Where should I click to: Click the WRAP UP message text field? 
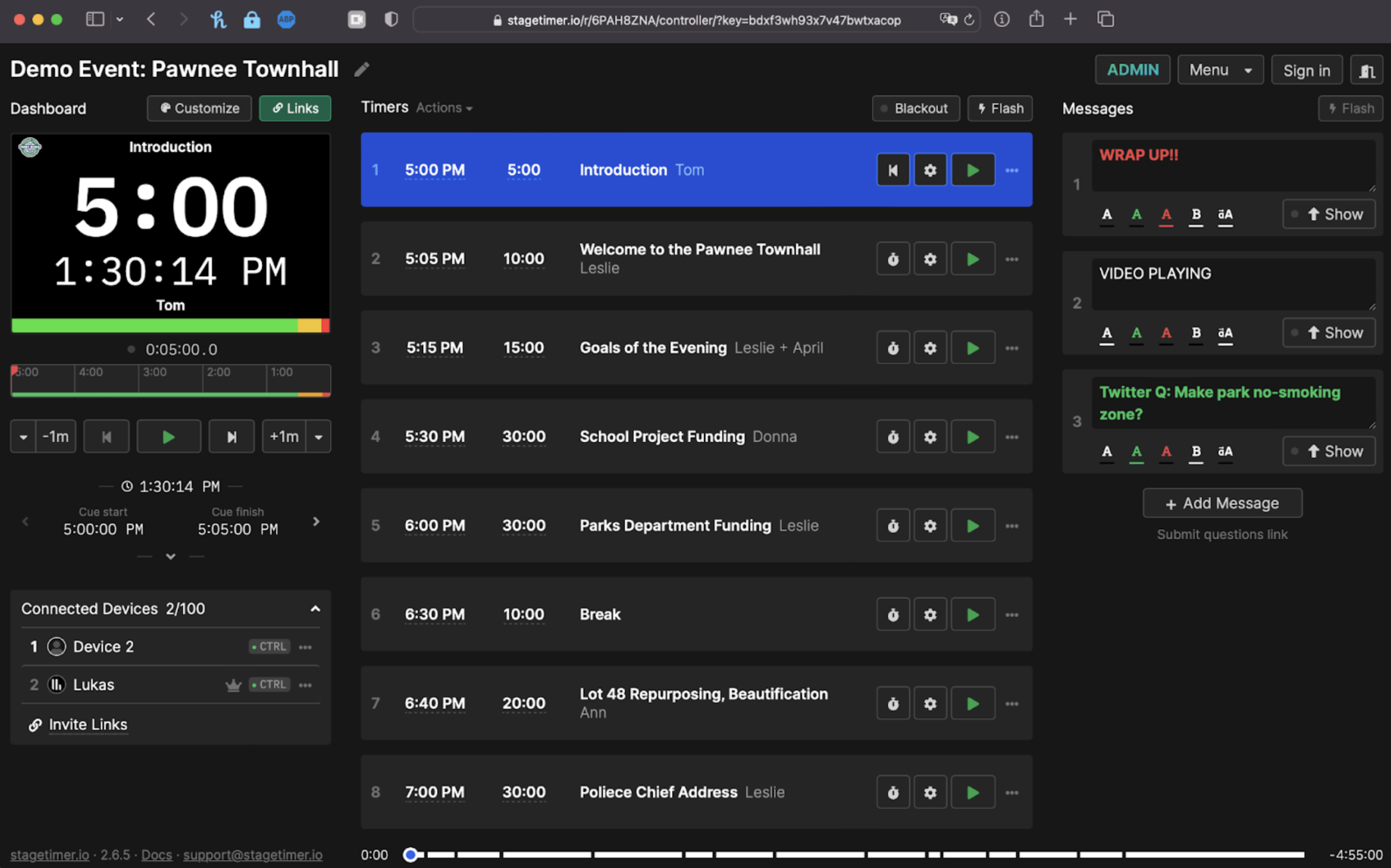[x=1234, y=166]
